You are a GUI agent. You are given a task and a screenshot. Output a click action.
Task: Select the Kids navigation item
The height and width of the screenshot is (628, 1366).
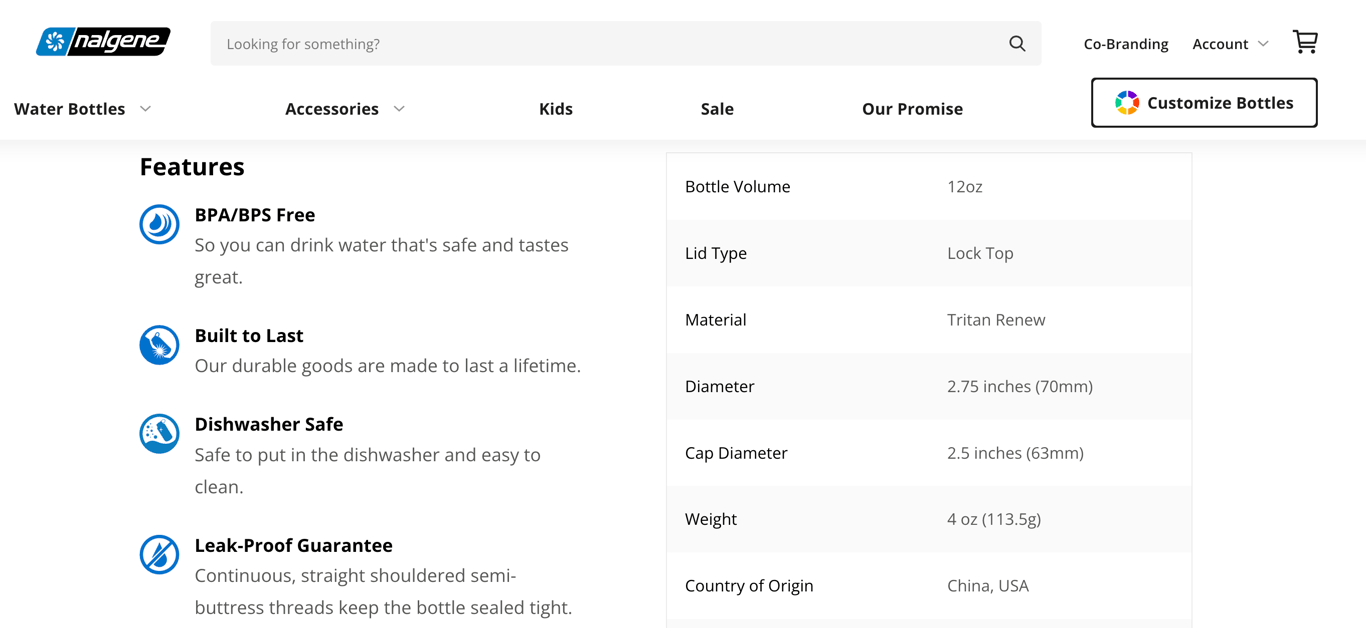coord(556,108)
